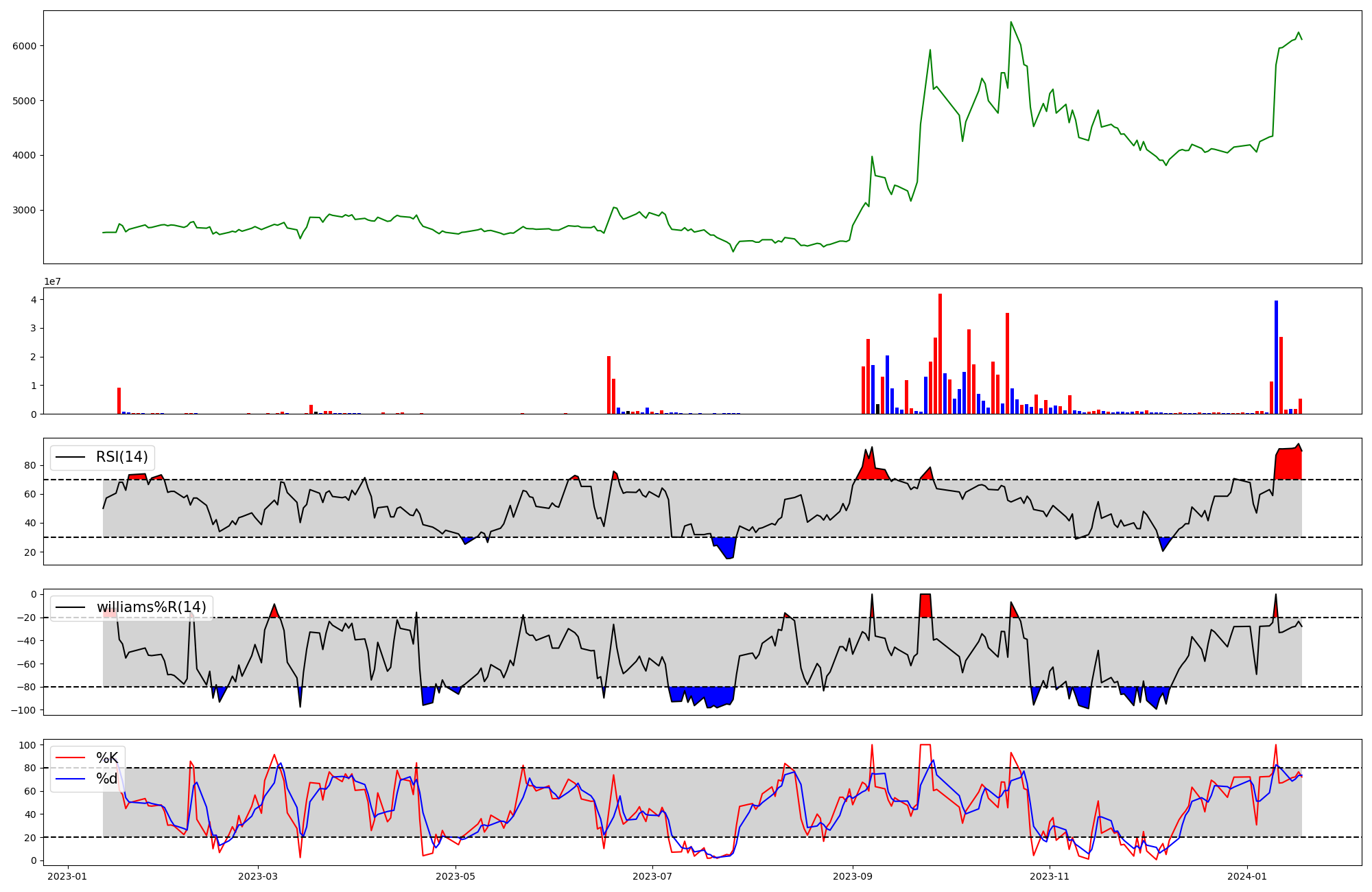The height and width of the screenshot is (892, 1372).
Task: Click the williams%R(14) legend label
Action: [151, 607]
